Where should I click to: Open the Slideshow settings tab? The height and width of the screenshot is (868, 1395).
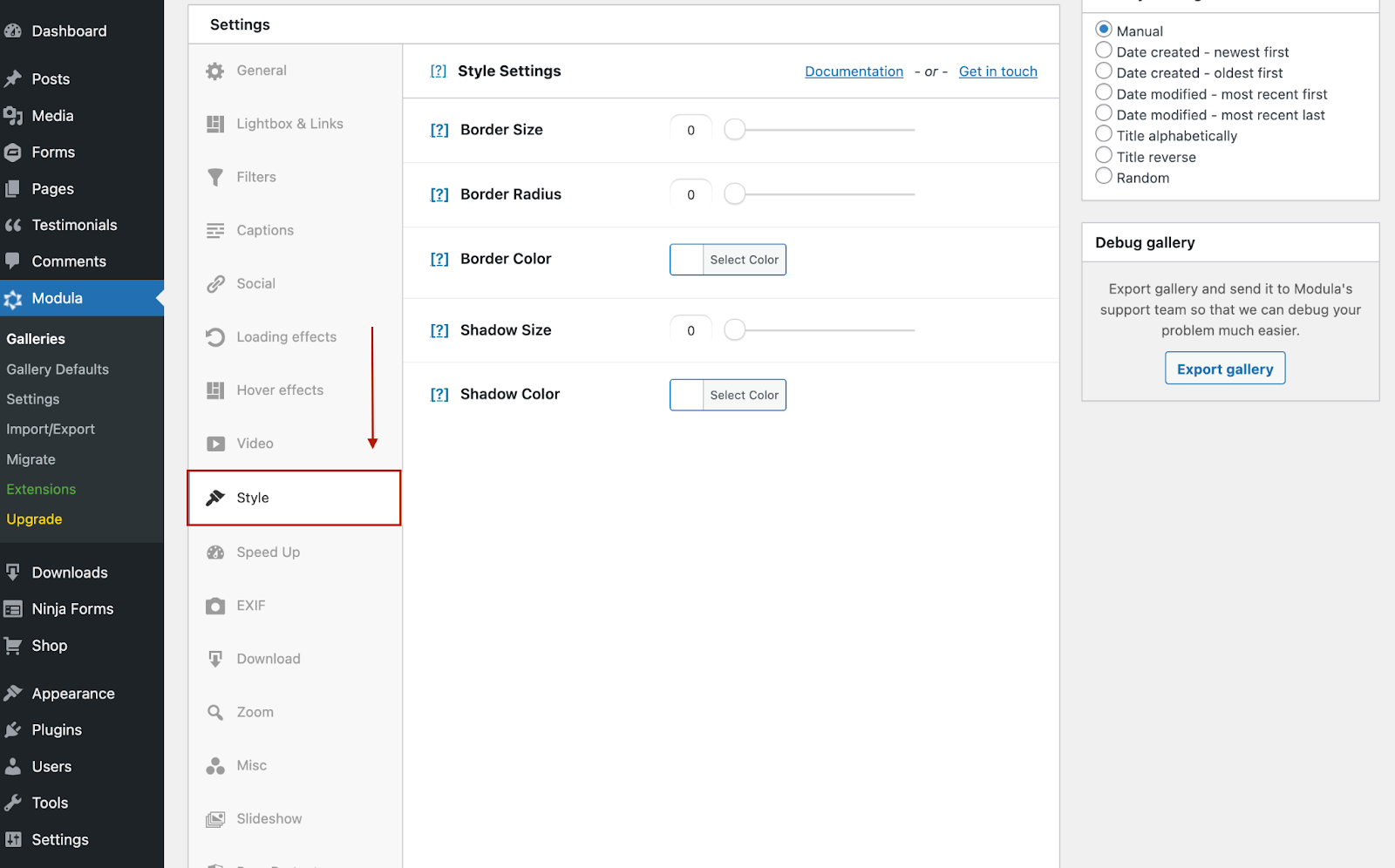click(295, 819)
